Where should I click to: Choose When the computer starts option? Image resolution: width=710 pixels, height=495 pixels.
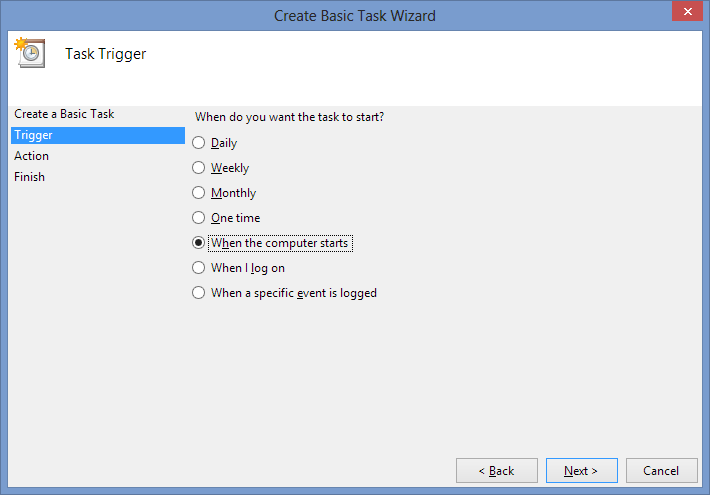click(199, 243)
